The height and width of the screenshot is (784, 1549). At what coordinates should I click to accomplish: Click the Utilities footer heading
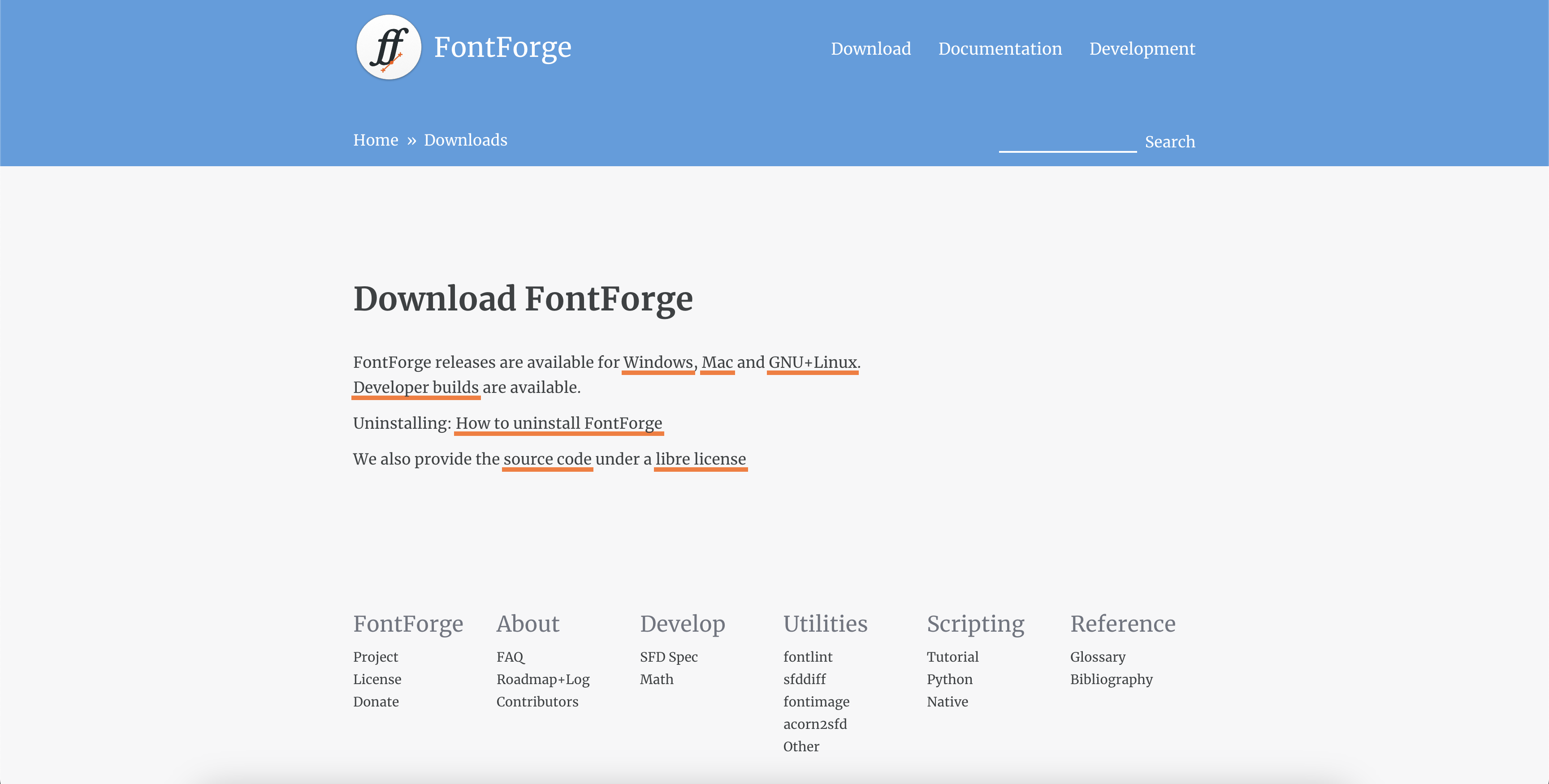(x=825, y=624)
